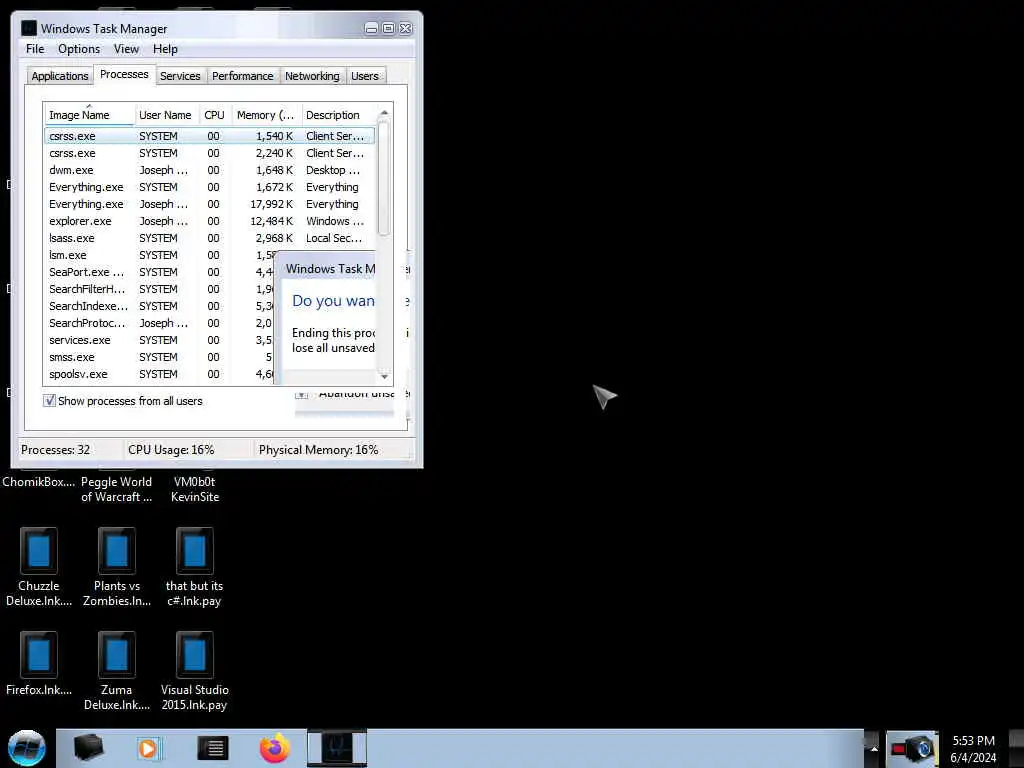1024x768 pixels.
Task: Click Physical Memory: 16% status entry
Action: (x=318, y=449)
